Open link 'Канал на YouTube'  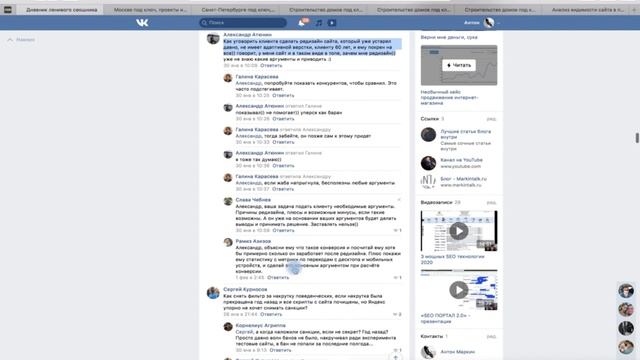[461, 160]
